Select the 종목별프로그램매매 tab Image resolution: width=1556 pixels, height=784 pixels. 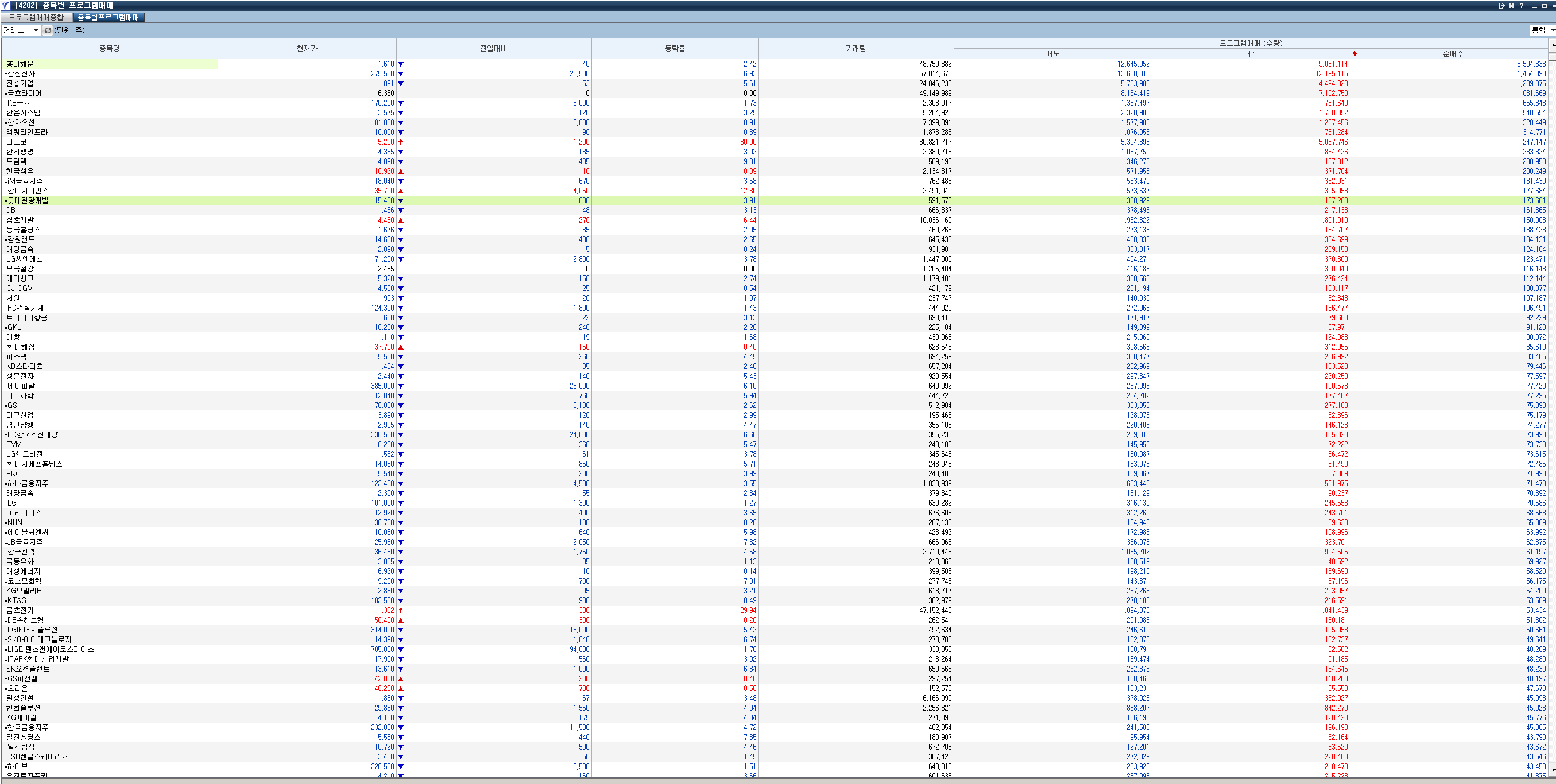point(108,18)
